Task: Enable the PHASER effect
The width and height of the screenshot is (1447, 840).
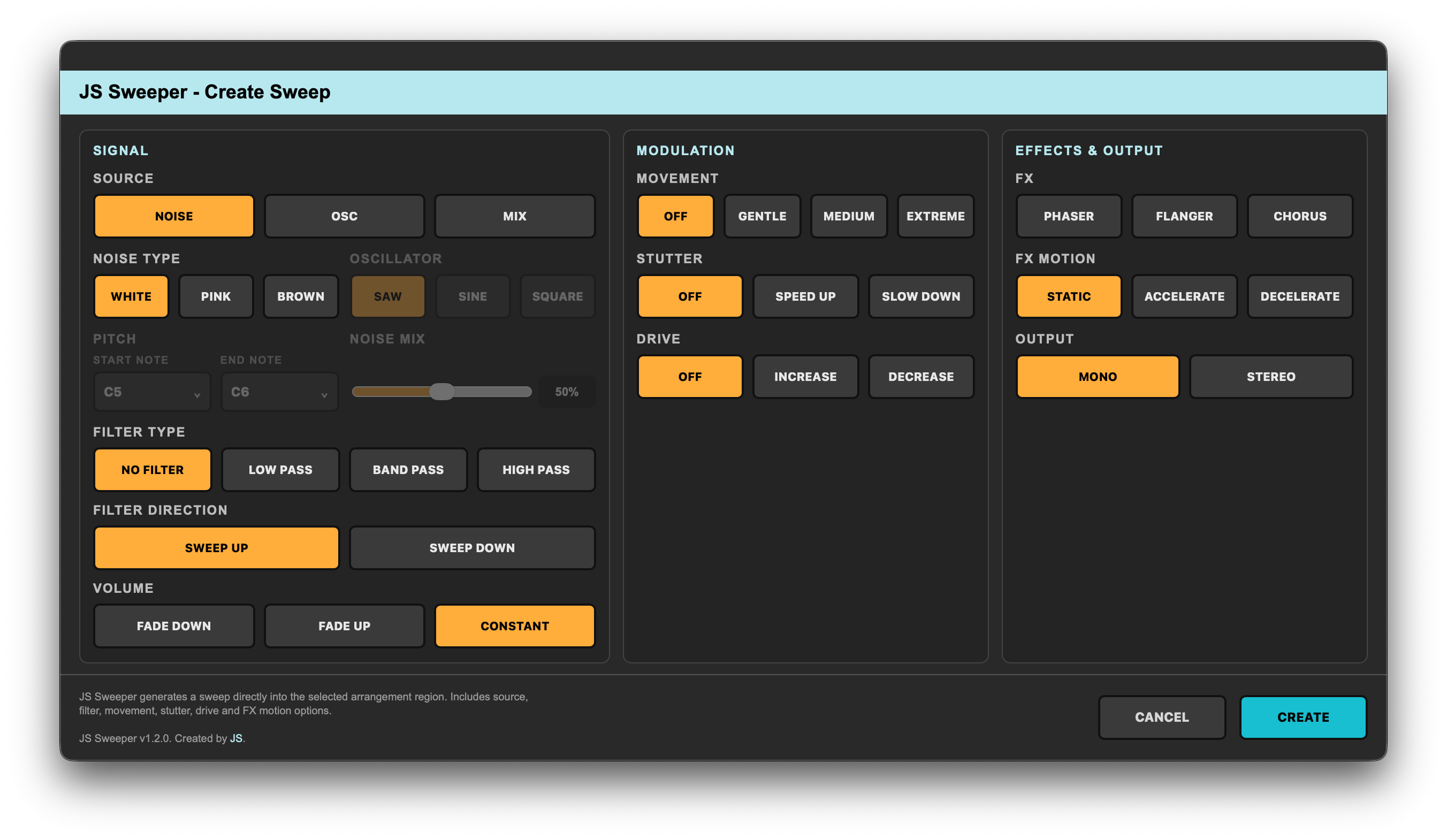Action: coord(1069,216)
